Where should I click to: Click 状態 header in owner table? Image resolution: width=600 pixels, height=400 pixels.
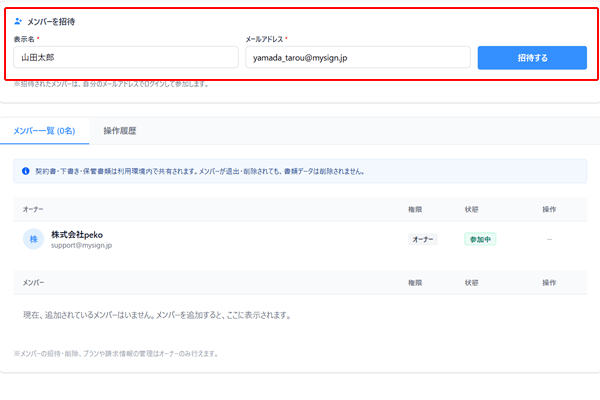471,209
